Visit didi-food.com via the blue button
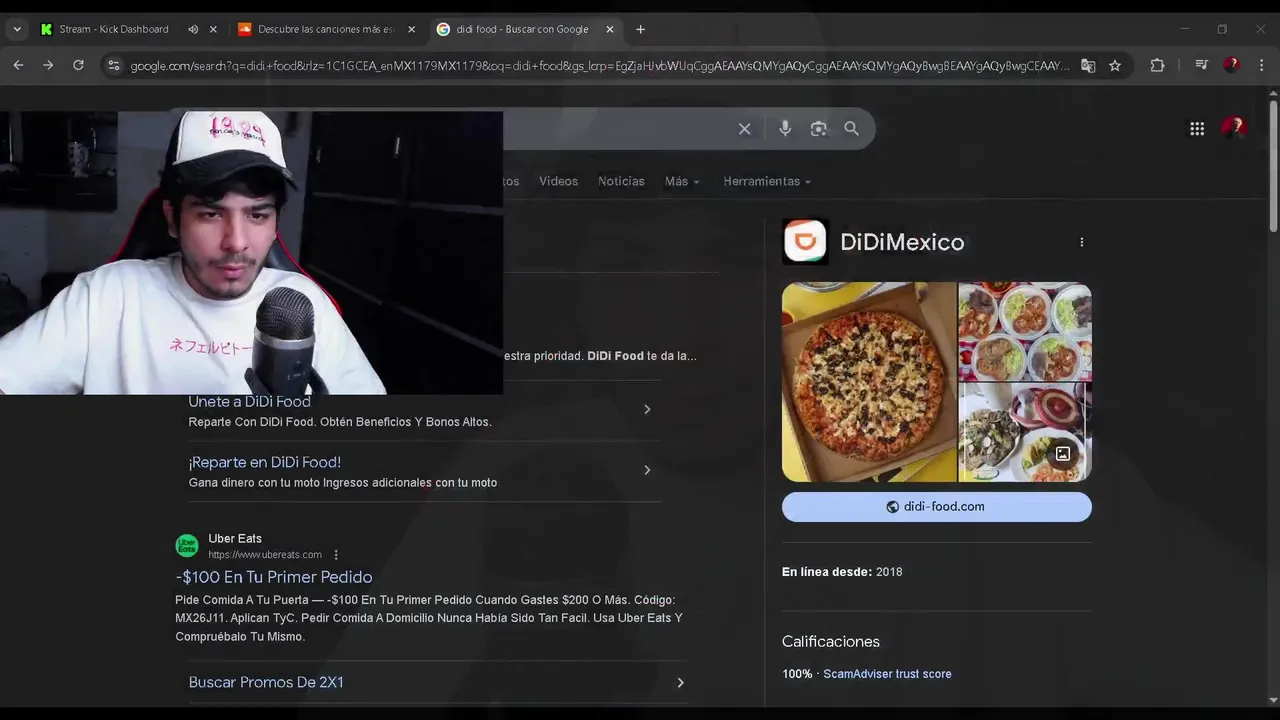 point(937,507)
